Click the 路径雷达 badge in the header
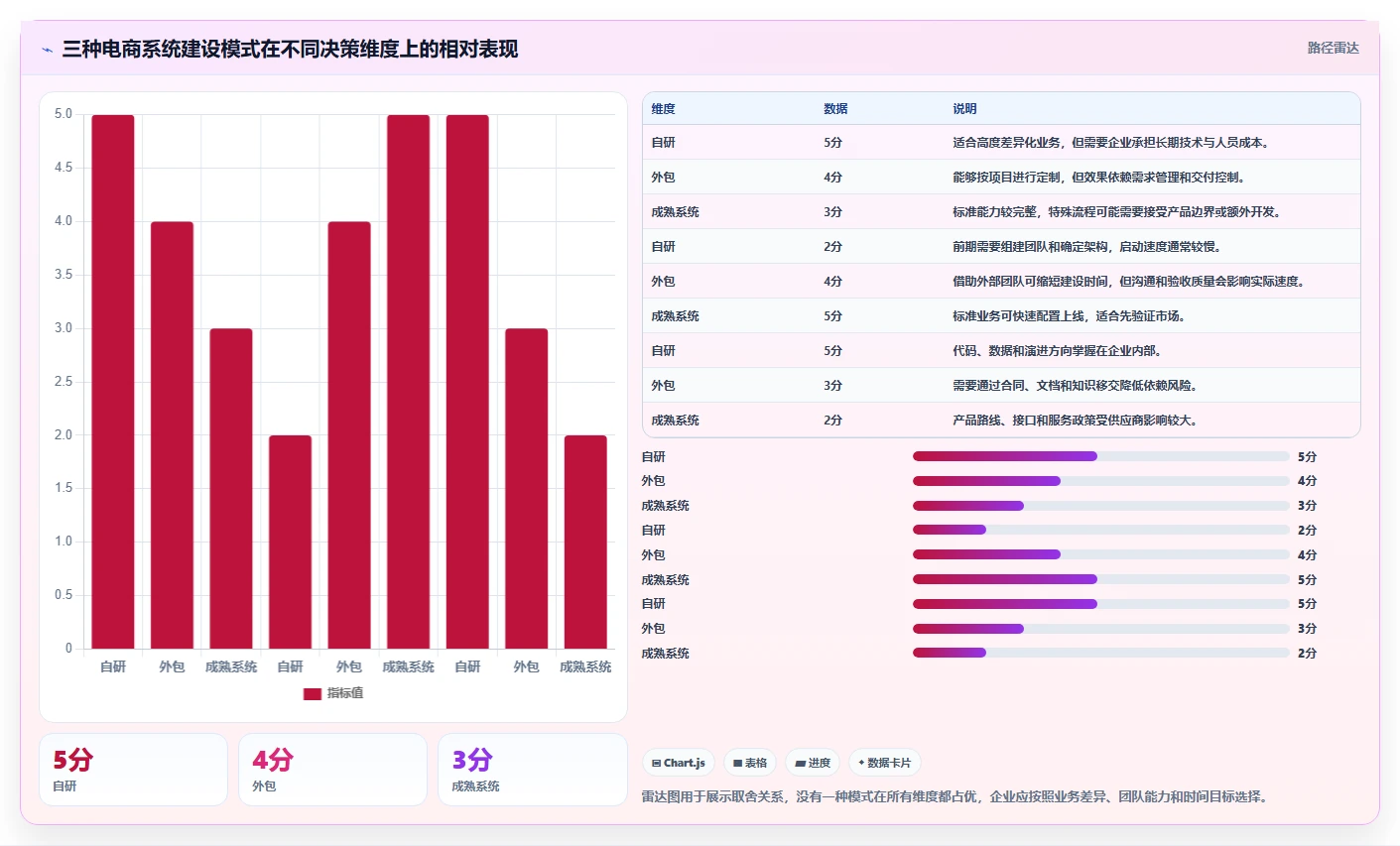This screenshot has height=846, width=1400. pyautogui.click(x=1333, y=48)
